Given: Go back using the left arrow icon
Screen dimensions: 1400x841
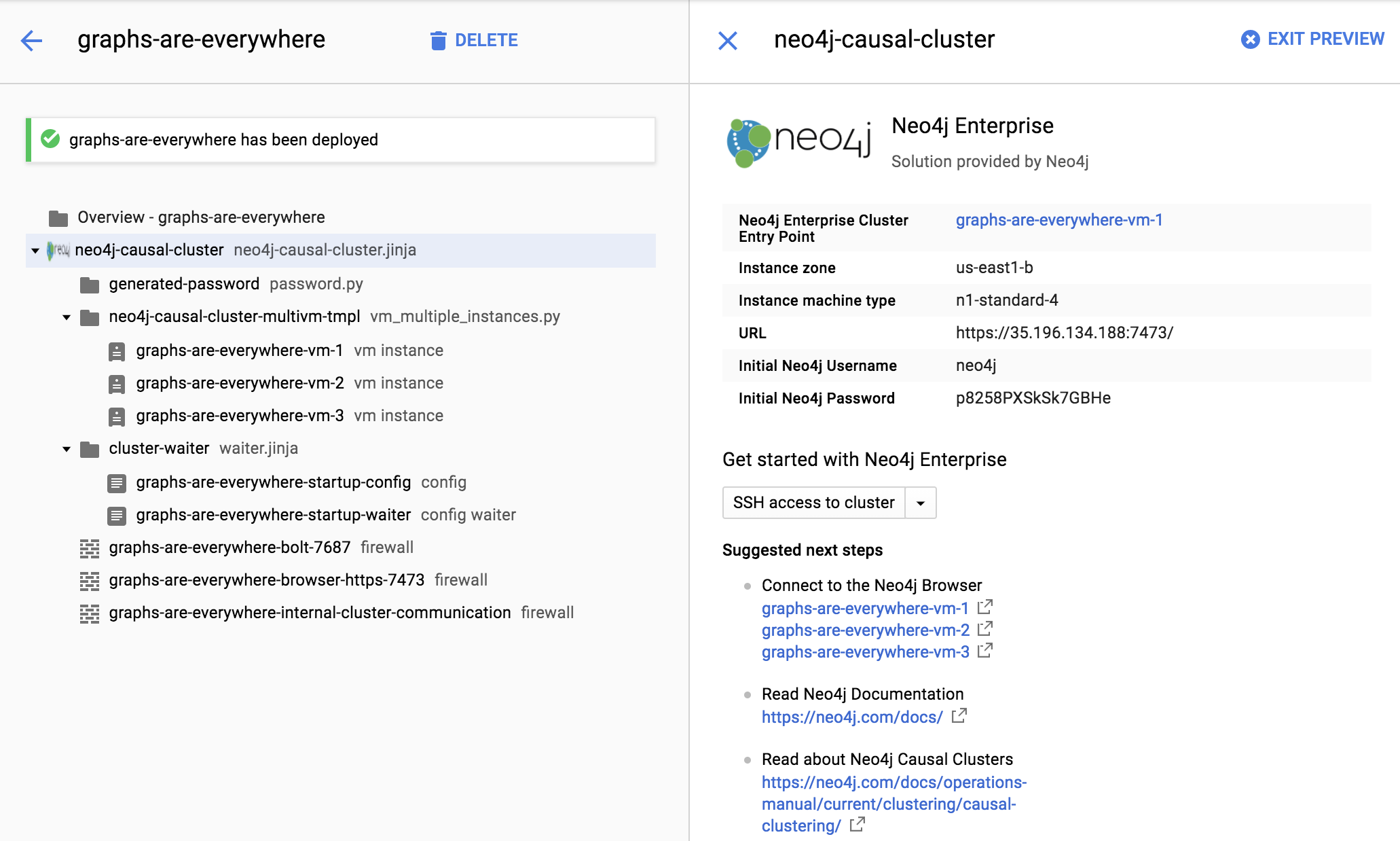Looking at the screenshot, I should (32, 41).
